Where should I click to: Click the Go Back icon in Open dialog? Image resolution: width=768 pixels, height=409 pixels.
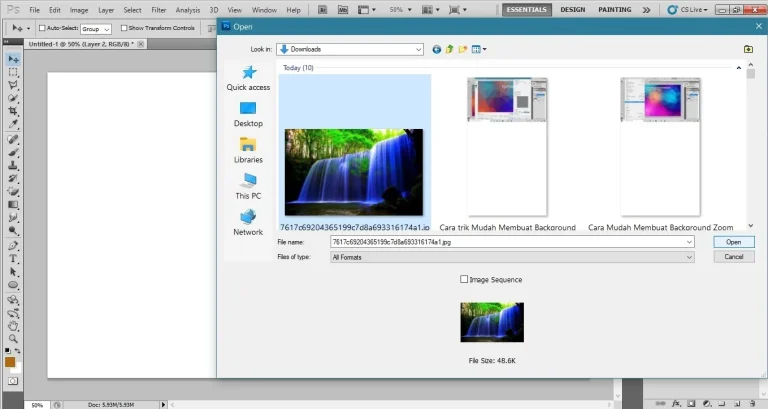pos(437,49)
